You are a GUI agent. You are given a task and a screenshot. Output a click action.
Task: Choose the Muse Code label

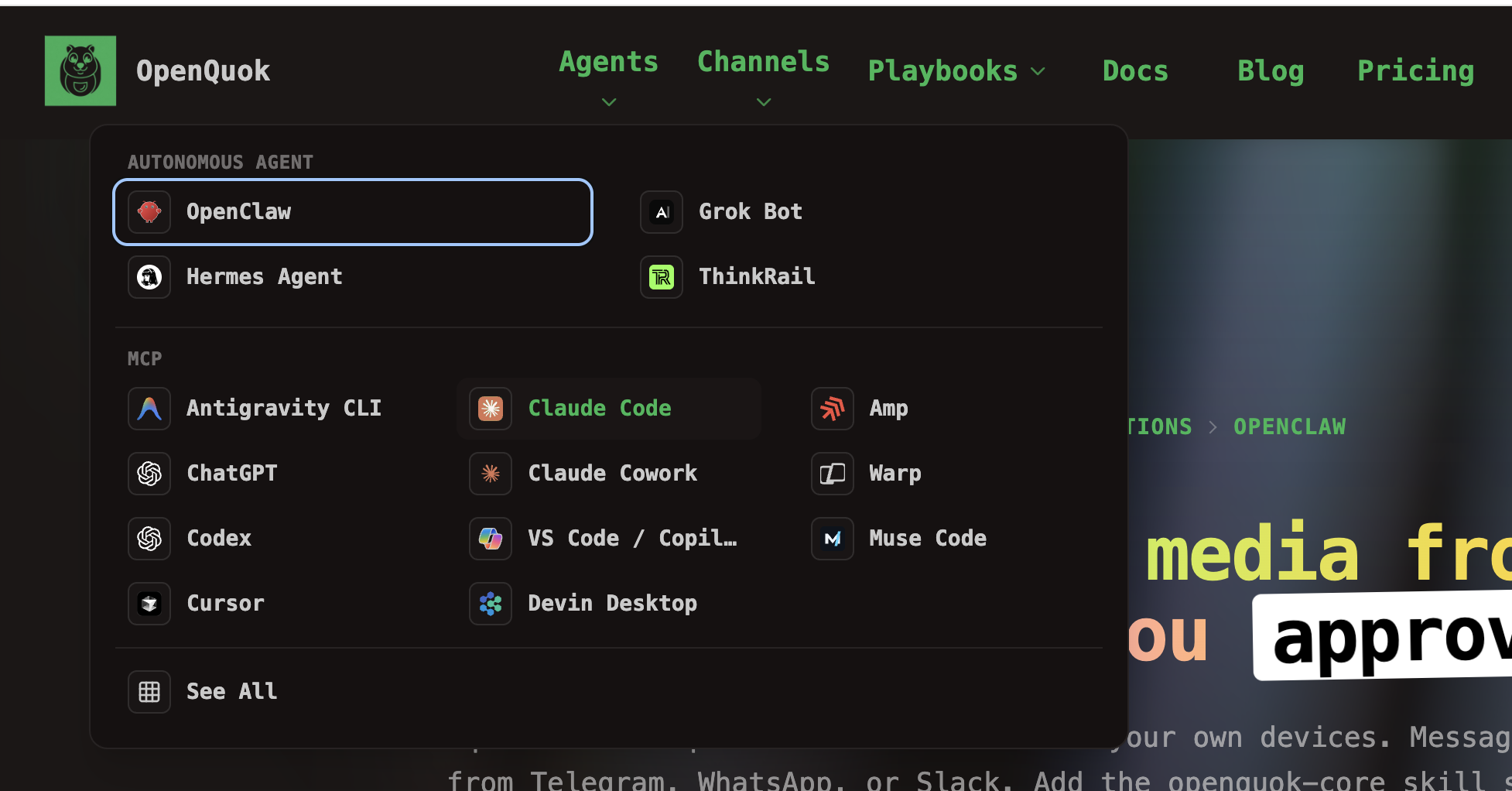pos(928,539)
